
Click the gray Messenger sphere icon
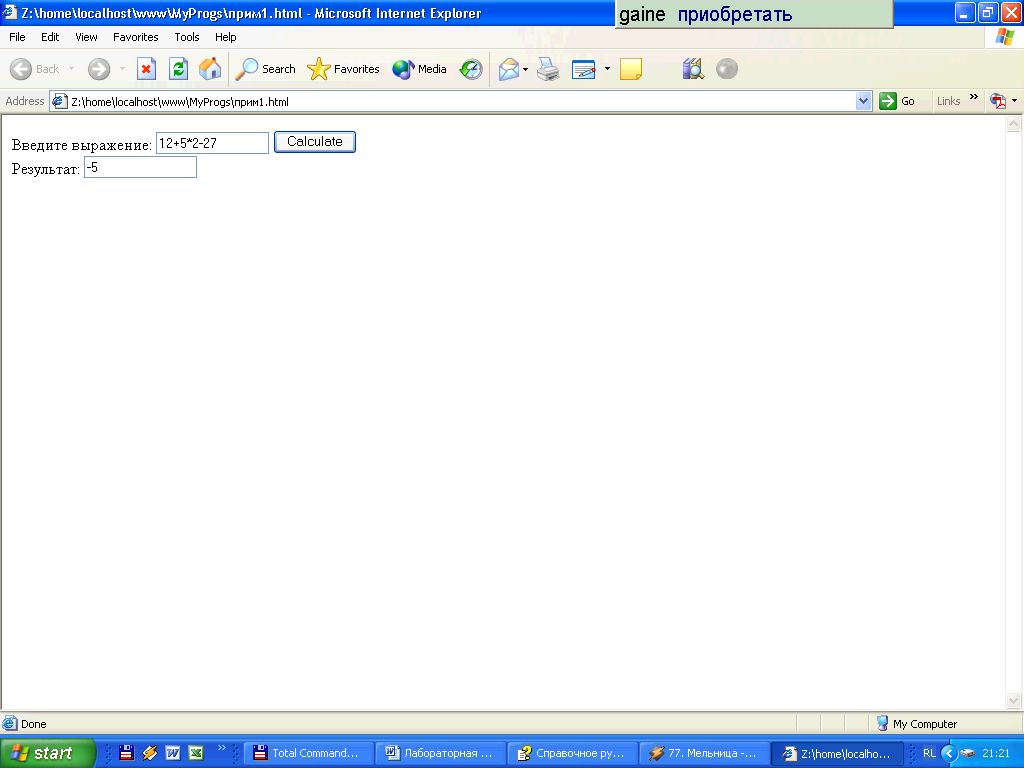point(727,69)
